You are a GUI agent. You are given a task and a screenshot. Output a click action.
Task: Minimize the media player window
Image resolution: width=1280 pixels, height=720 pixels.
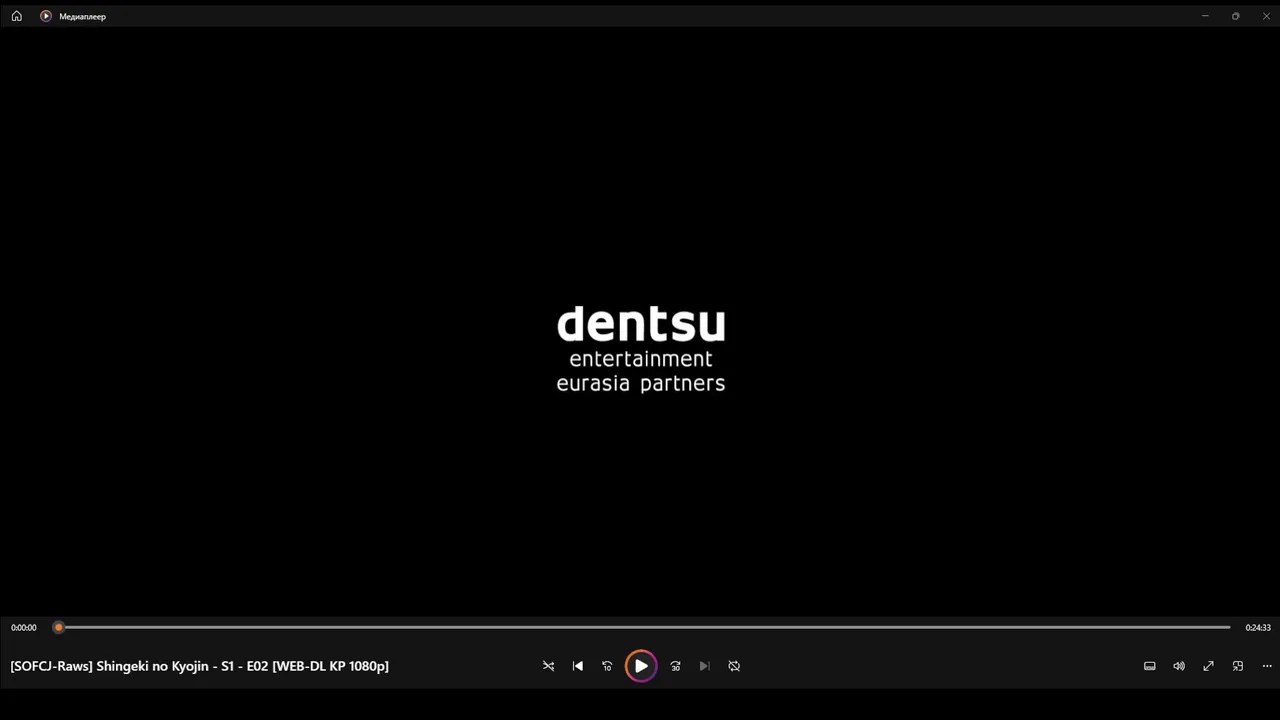click(1205, 16)
